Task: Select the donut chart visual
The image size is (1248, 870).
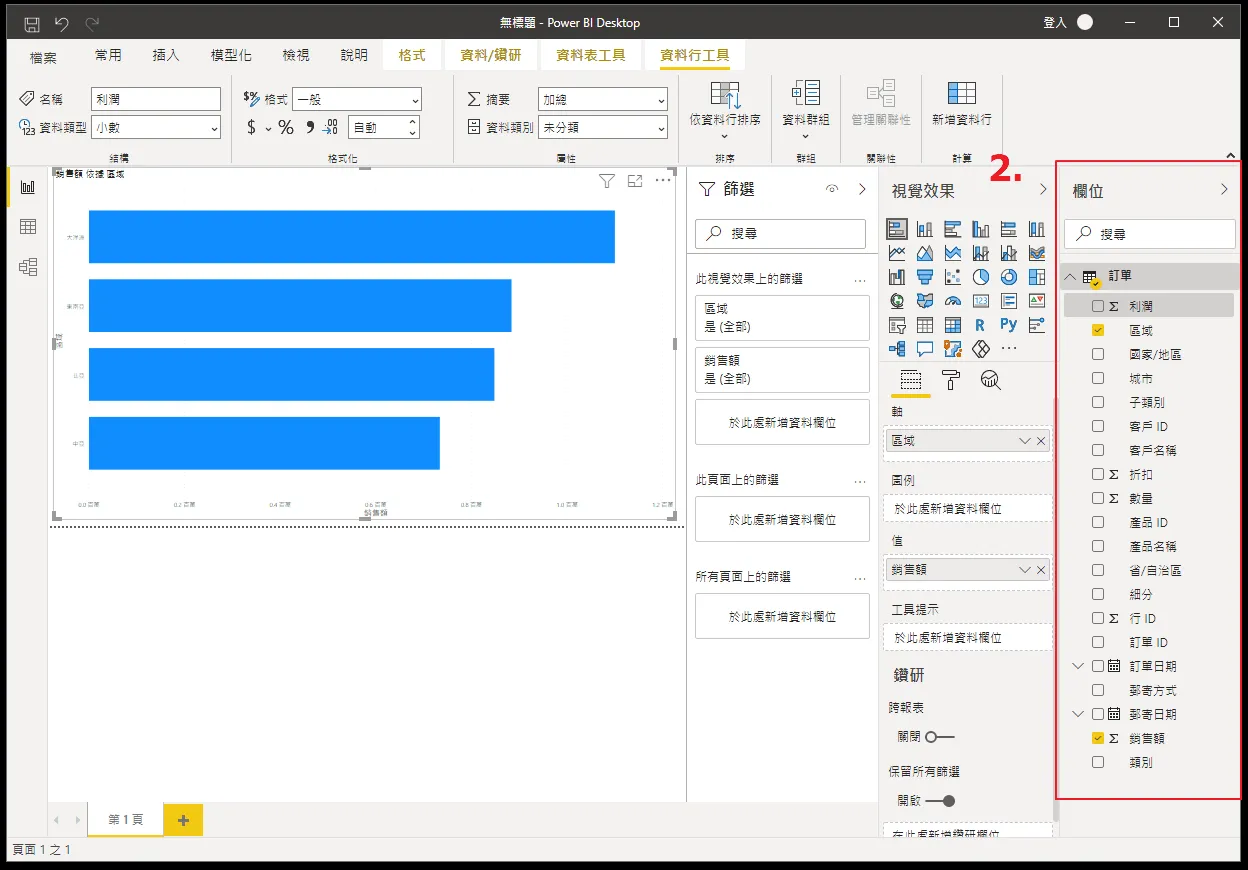Action: pyautogui.click(x=1009, y=276)
